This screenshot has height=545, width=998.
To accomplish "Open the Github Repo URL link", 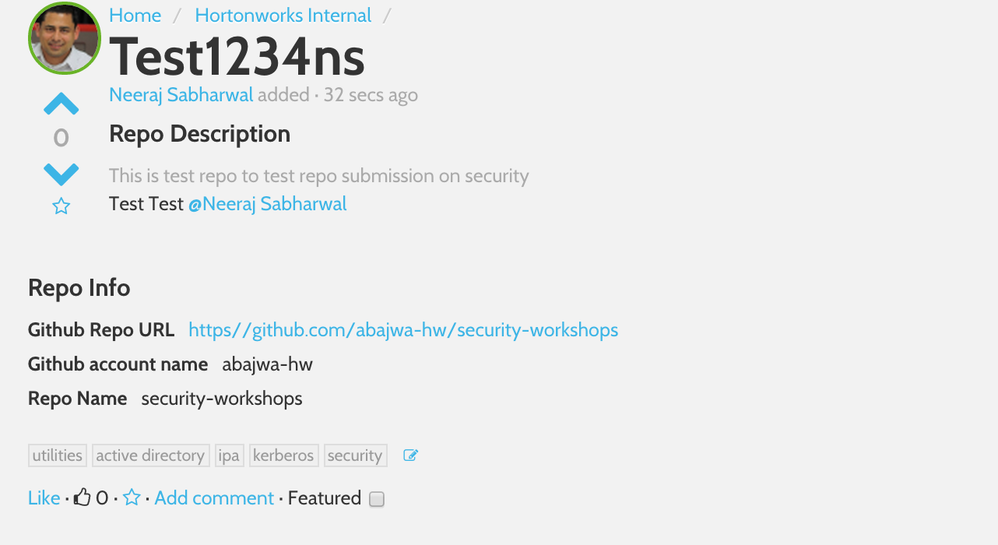I will click(403, 330).
